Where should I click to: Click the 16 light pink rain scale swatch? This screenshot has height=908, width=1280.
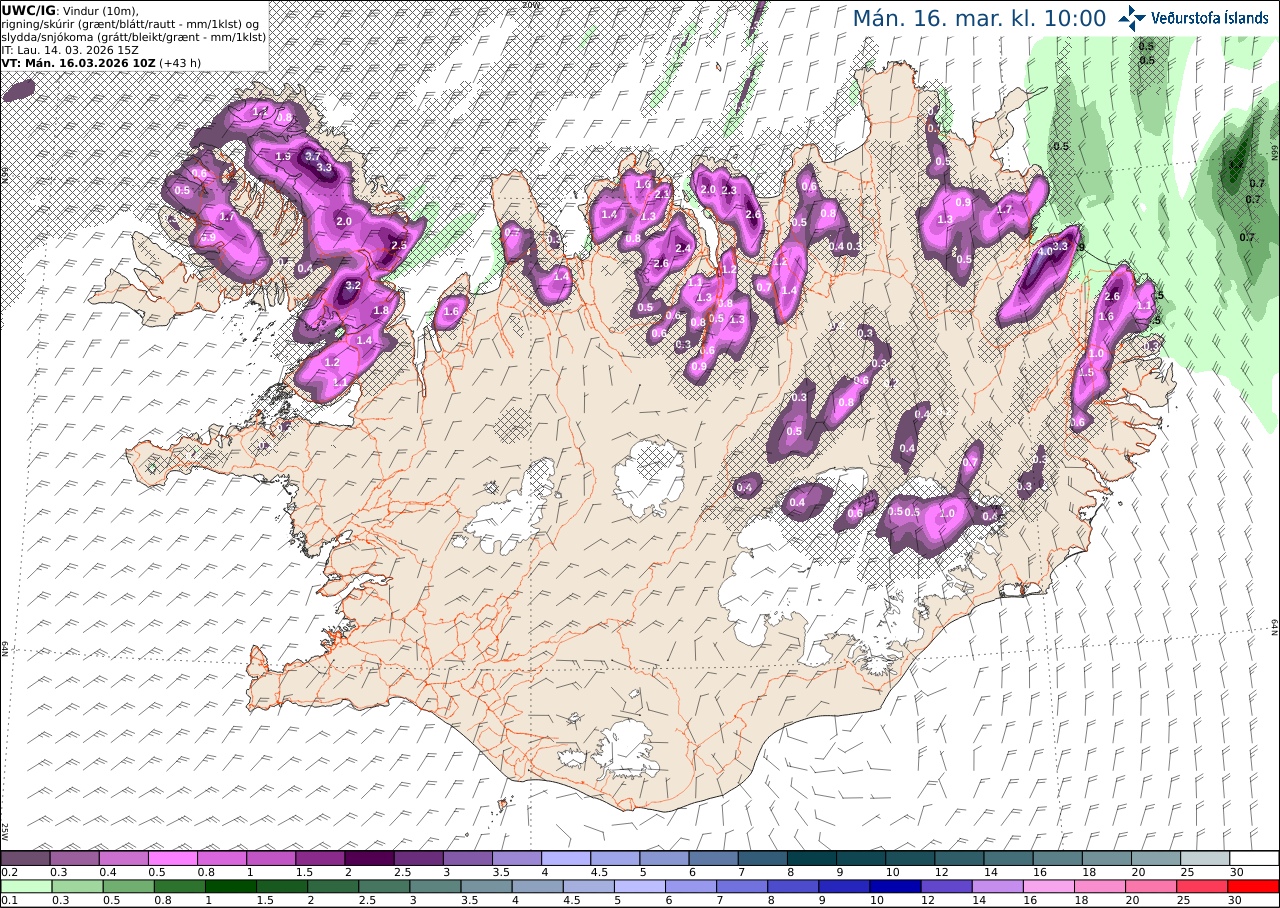tap(1049, 886)
